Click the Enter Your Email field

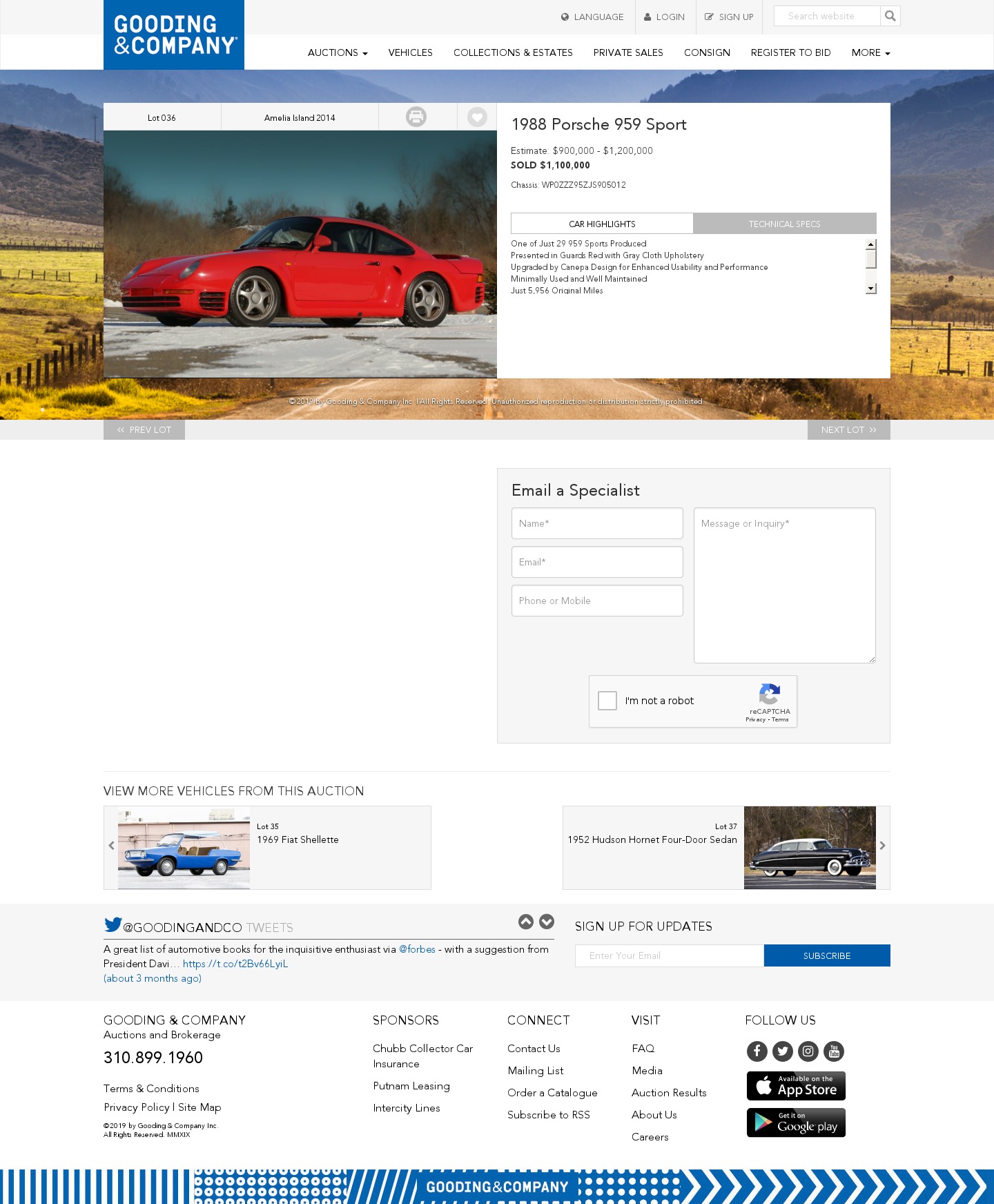click(670, 955)
